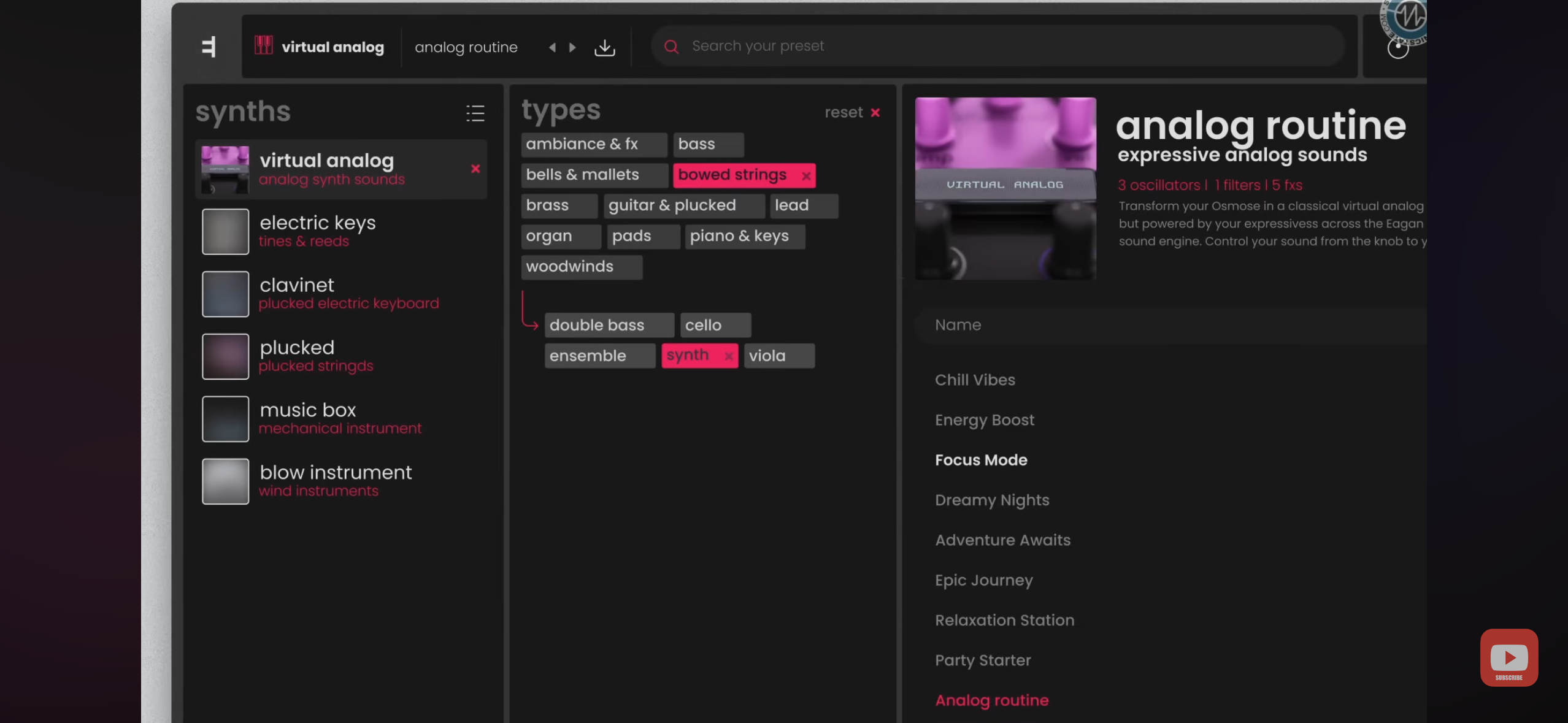
Task: Go to next preset with right arrow
Action: point(572,47)
